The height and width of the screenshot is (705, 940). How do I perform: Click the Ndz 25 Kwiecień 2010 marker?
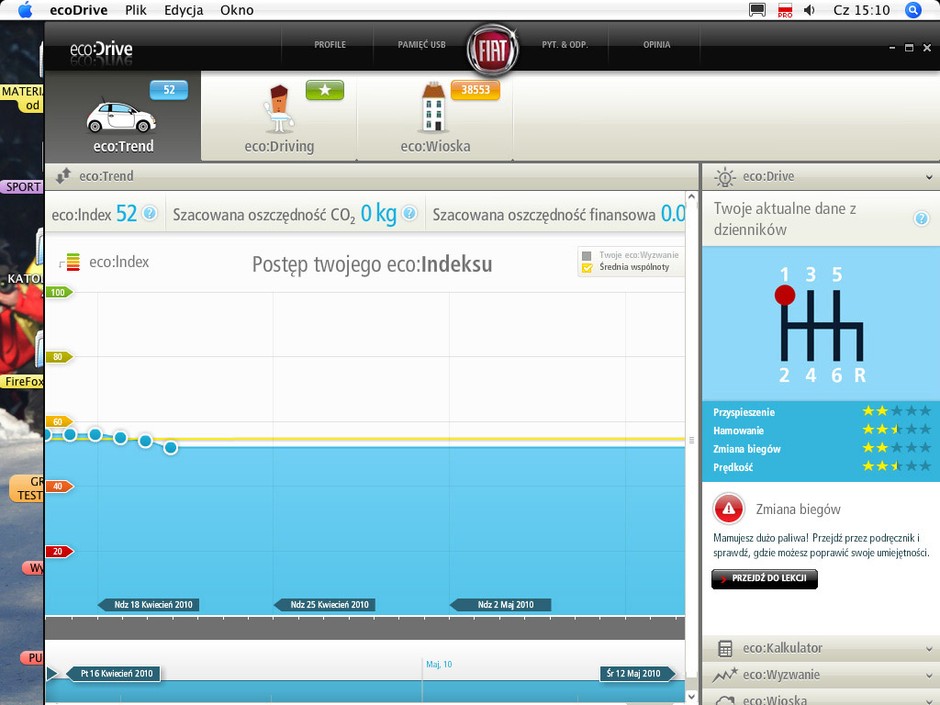coord(324,604)
